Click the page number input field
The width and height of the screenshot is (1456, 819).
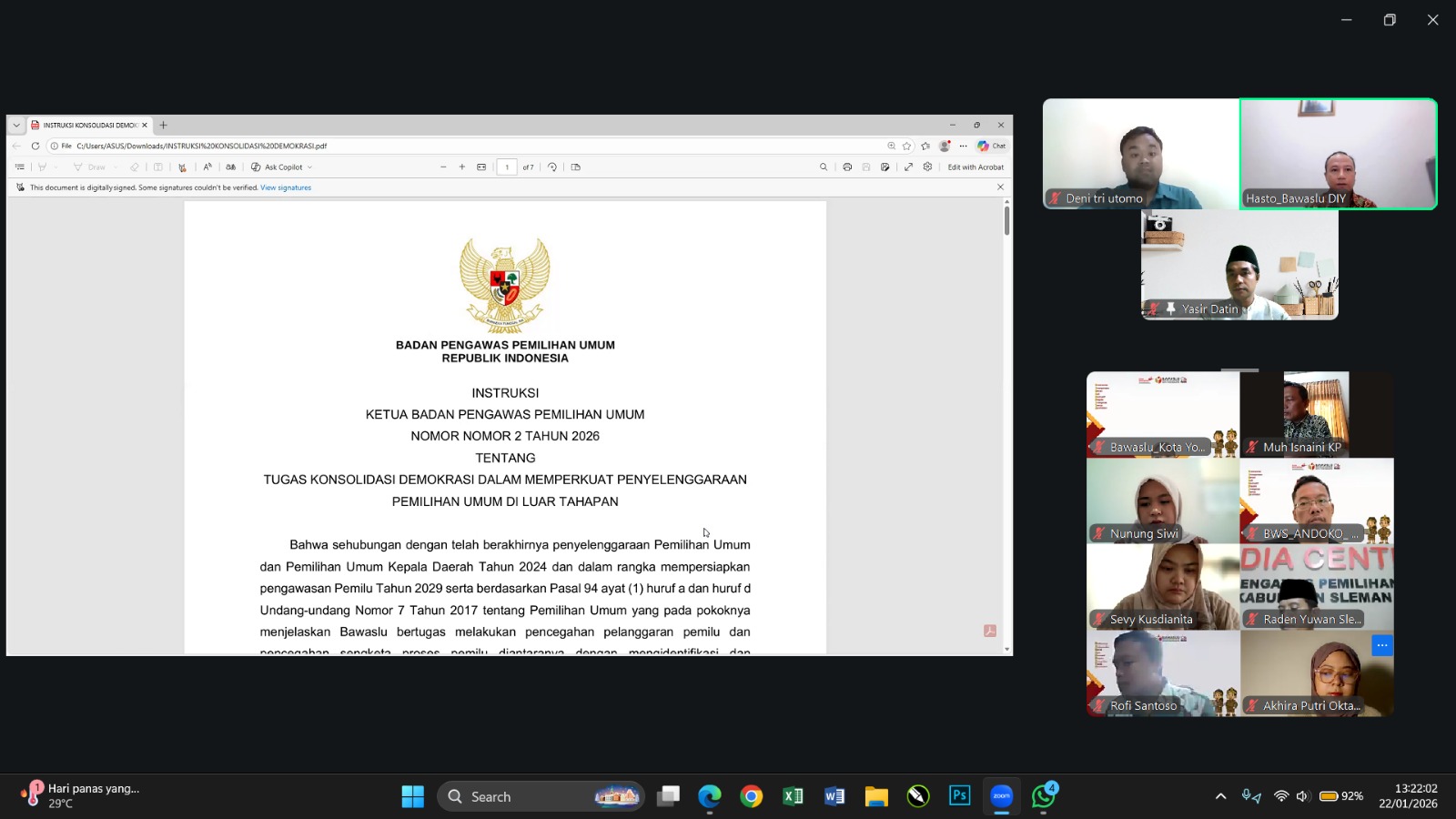click(507, 167)
